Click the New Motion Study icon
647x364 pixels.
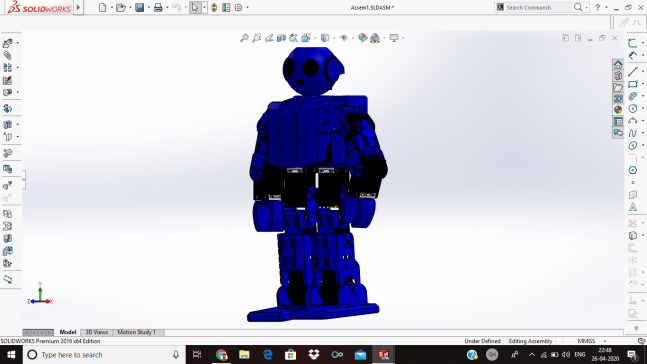7,153
